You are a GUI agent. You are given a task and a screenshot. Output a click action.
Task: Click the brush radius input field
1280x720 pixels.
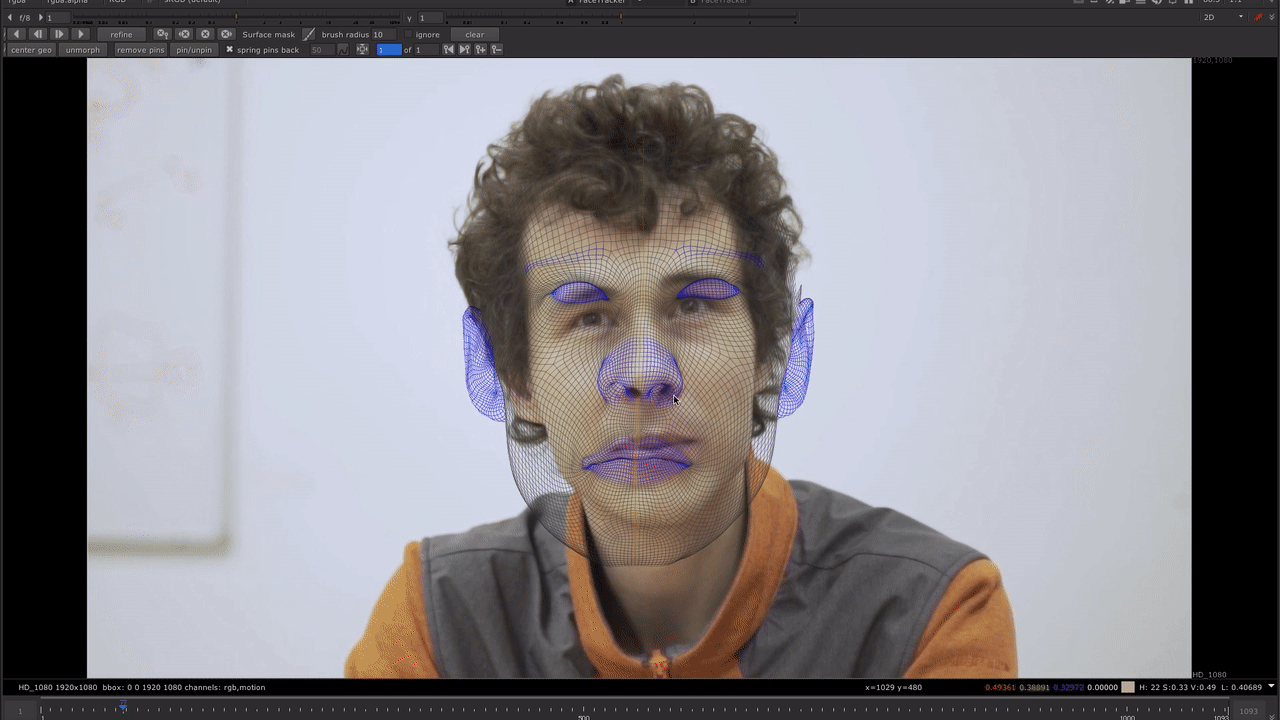384,34
